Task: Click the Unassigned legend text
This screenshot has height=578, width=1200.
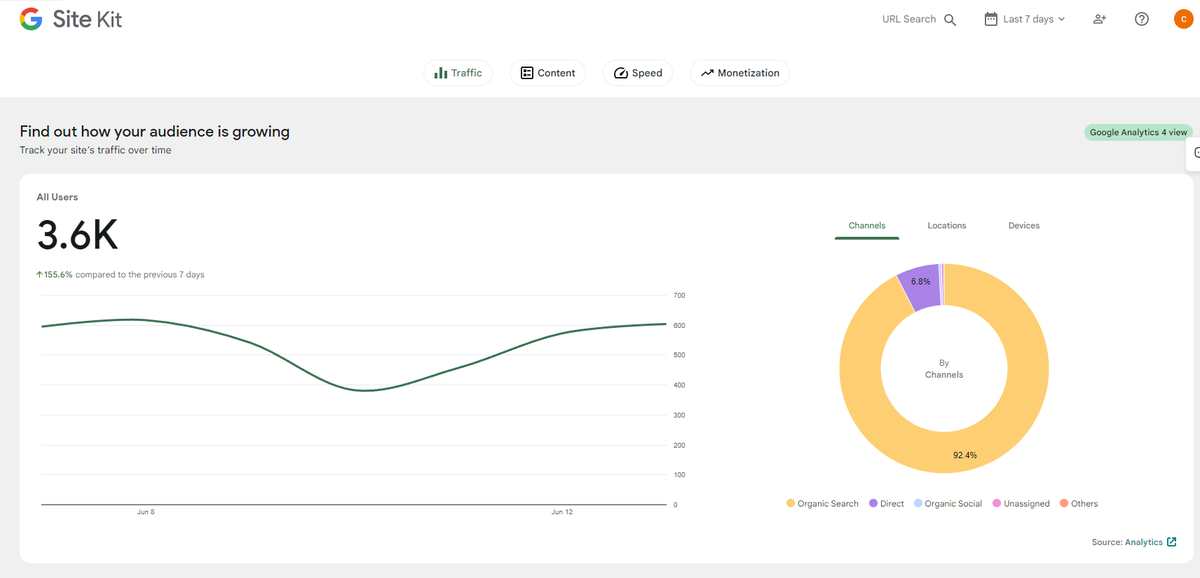Action: [x=1027, y=504]
